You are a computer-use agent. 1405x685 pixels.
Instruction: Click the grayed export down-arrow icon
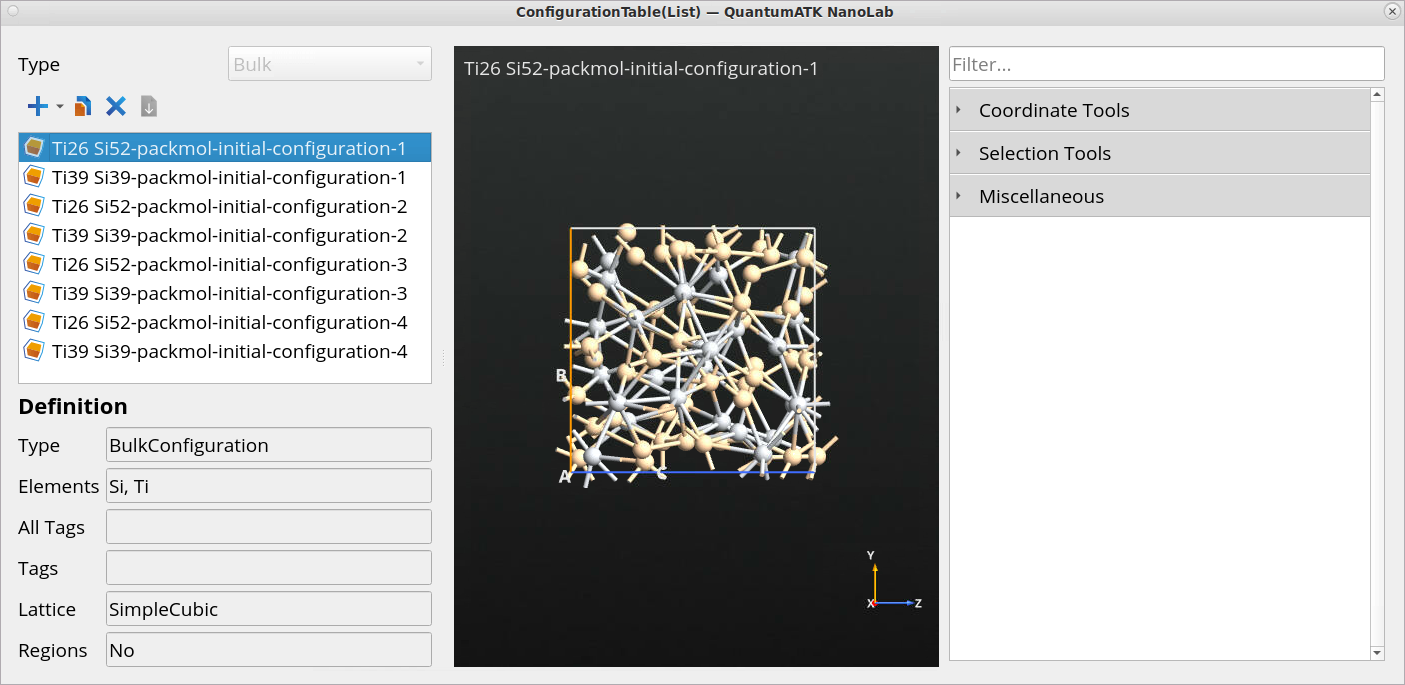[x=149, y=106]
